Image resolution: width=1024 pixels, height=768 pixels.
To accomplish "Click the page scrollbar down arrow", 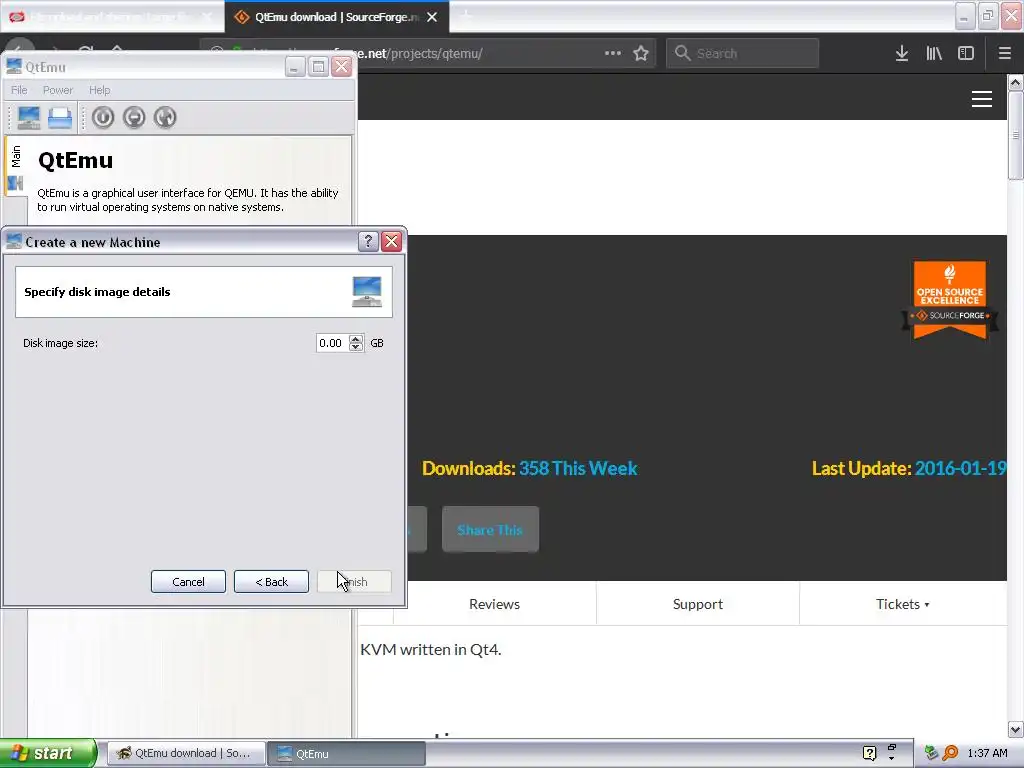I will pyautogui.click(x=1015, y=729).
